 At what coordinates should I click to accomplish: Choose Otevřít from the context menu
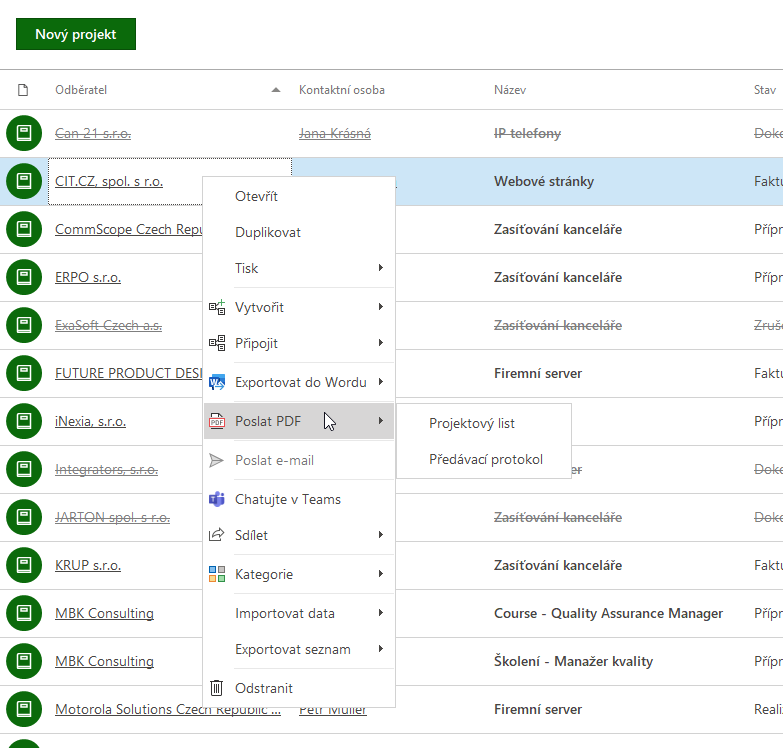coord(299,196)
